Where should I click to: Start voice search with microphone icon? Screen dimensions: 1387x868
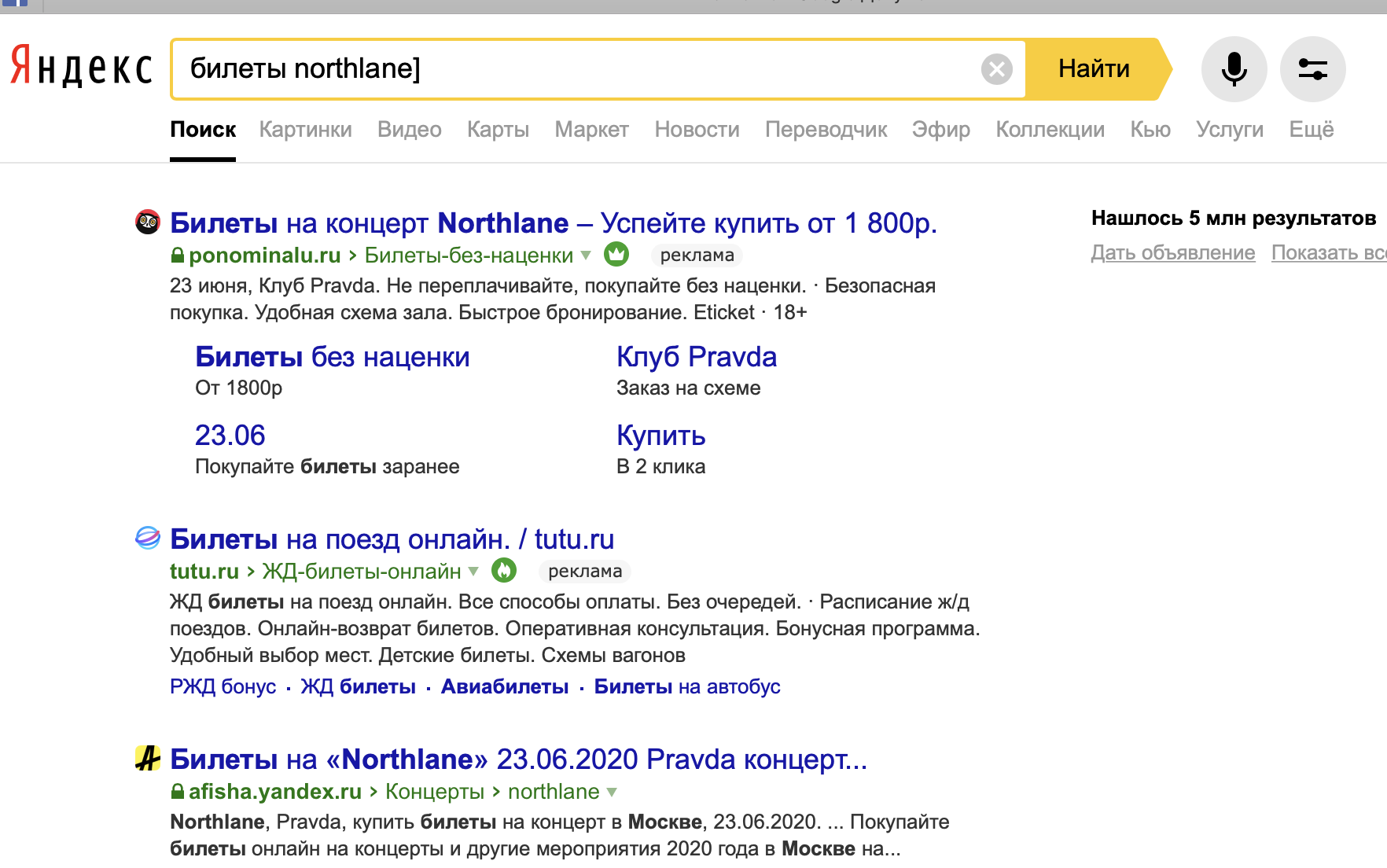tap(1234, 69)
